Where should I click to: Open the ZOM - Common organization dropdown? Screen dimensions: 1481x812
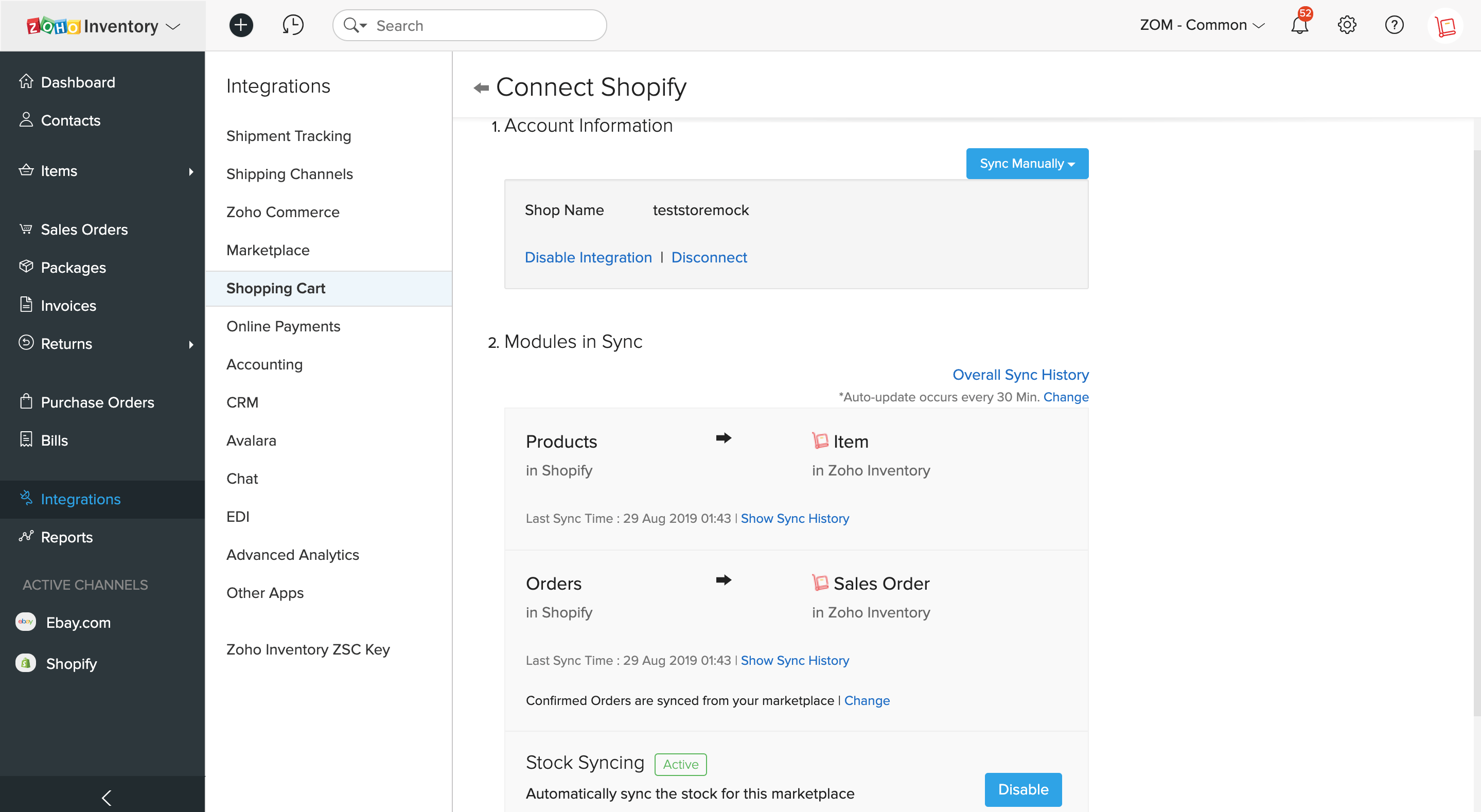click(1202, 25)
